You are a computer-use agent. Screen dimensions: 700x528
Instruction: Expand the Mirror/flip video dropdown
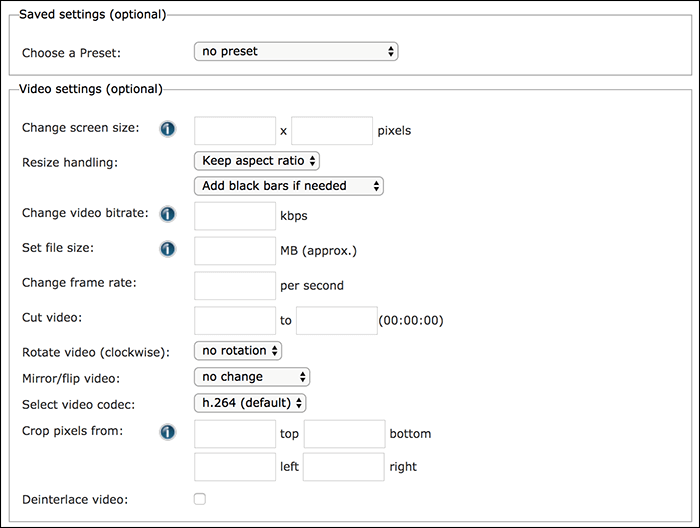[x=252, y=377]
